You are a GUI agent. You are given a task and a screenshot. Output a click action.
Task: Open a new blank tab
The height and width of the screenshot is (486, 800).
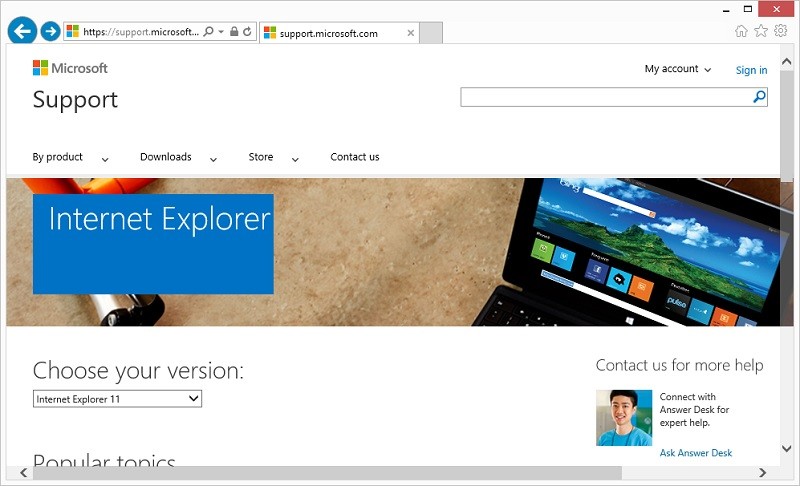point(431,33)
